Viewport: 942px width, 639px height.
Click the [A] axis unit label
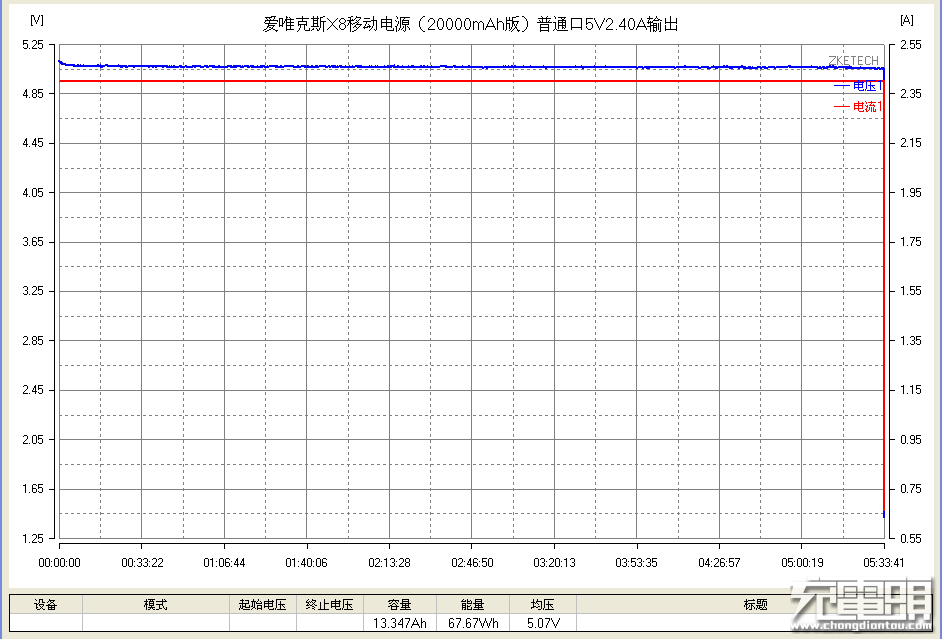point(907,20)
